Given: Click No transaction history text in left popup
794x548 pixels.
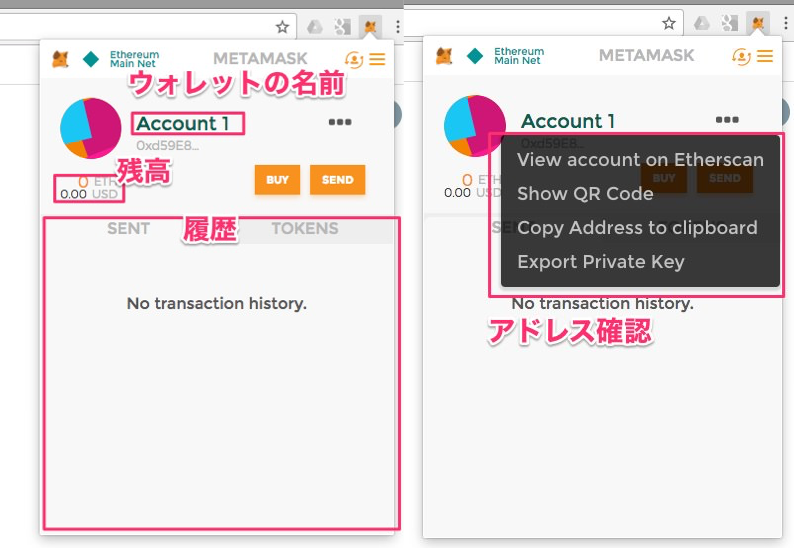Looking at the screenshot, I should [217, 303].
